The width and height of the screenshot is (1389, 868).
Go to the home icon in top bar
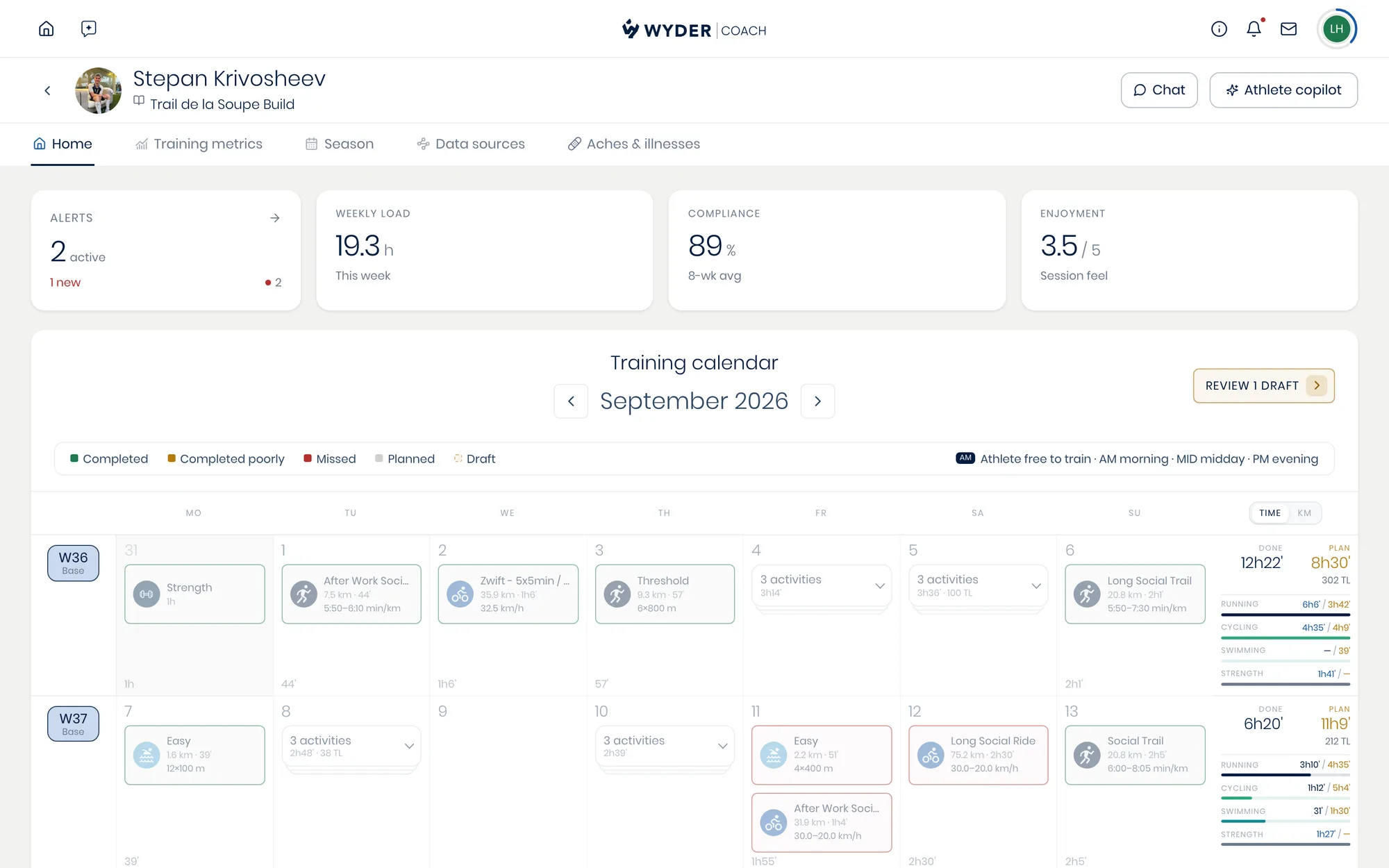point(47,28)
